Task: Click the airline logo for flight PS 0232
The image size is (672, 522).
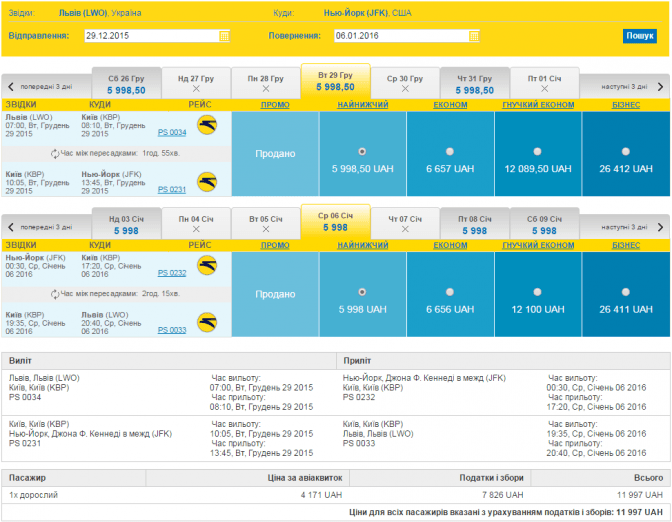Action: 207,266
